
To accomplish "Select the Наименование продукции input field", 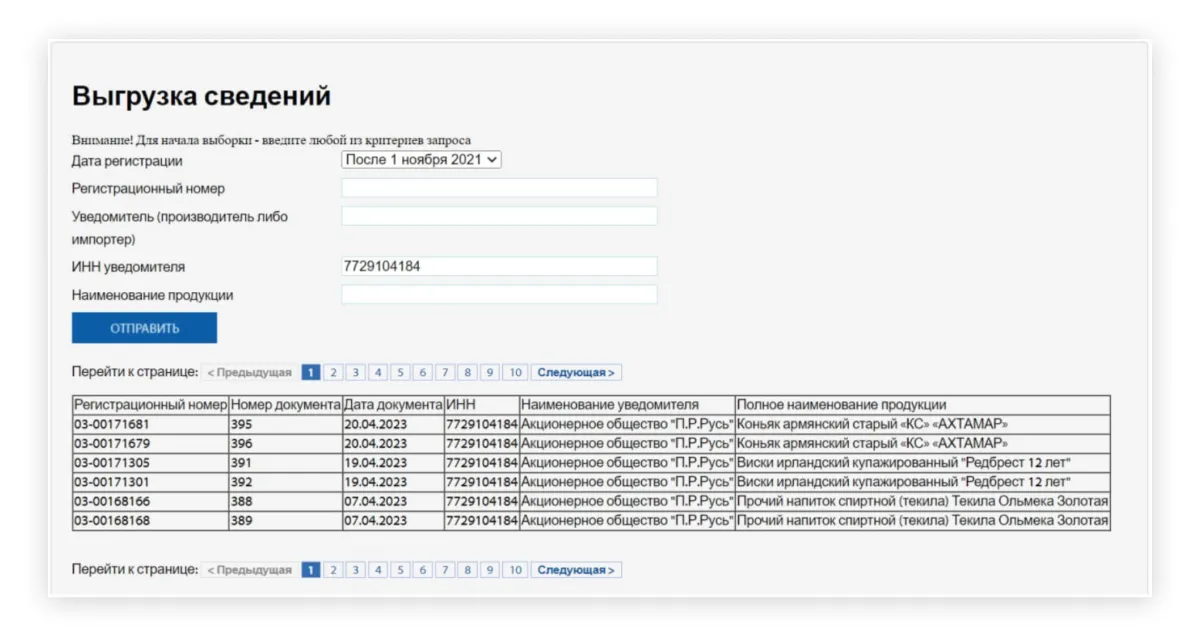I will pos(499,294).
